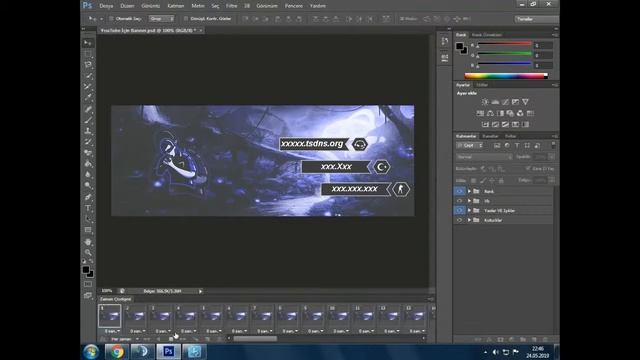The height and width of the screenshot is (360, 640).
Task: Toggle the 'Otomatik Seç' checkbox
Action: pos(111,19)
